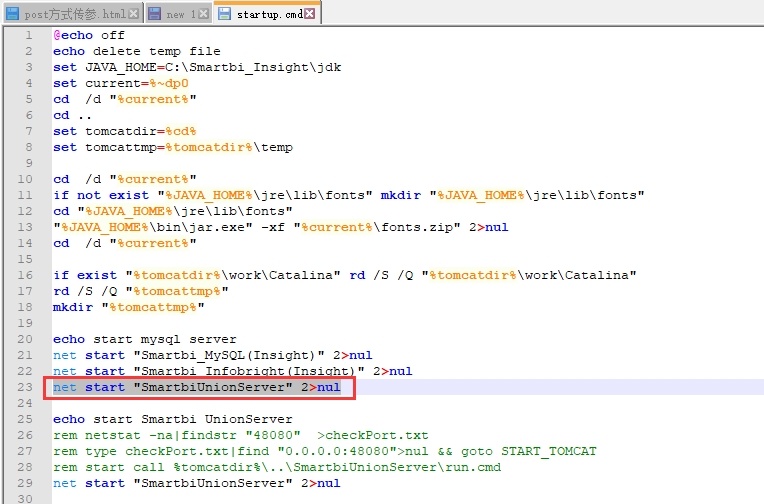The image size is (764, 504).
Task: Click the 'rem netstat -na|findstr' line
Action: click(240, 435)
